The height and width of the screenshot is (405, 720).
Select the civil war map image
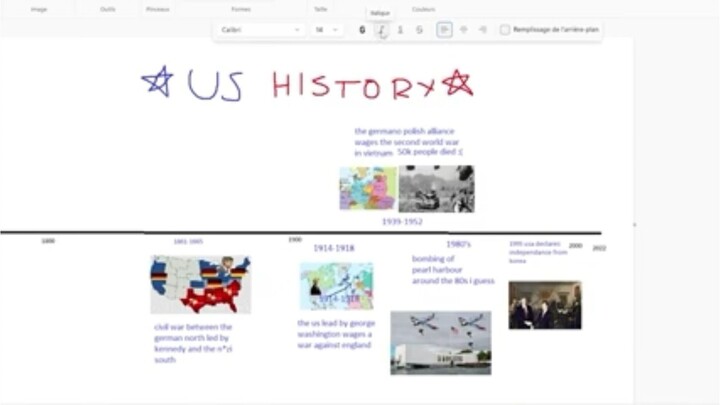coord(200,284)
